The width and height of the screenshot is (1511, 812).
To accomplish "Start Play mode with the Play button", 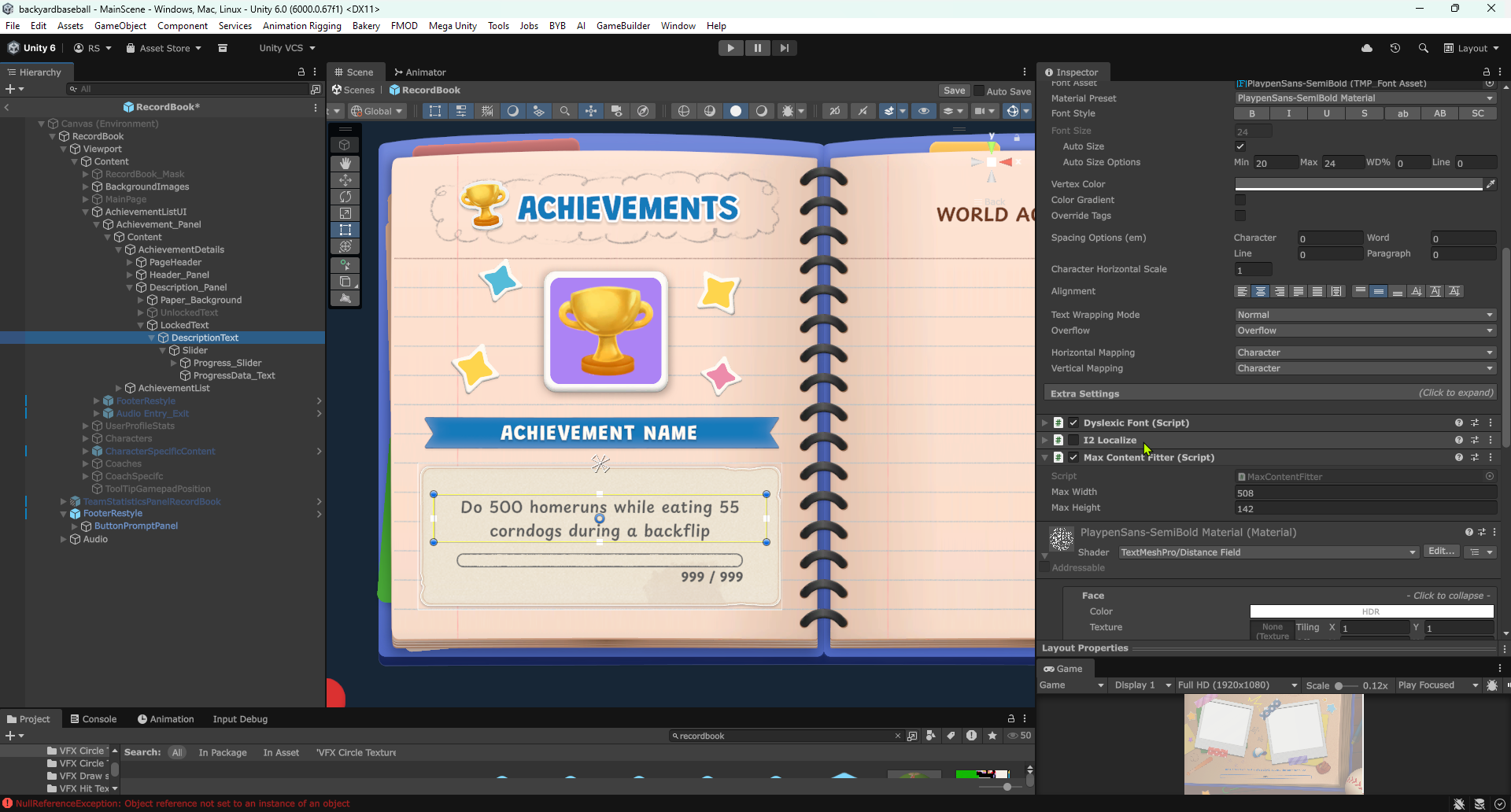I will click(731, 48).
